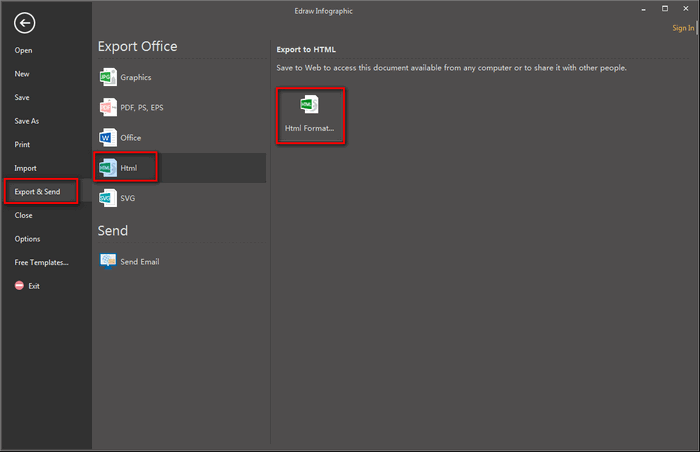Click the Send Email icon
The height and width of the screenshot is (452, 700).
tap(108, 262)
